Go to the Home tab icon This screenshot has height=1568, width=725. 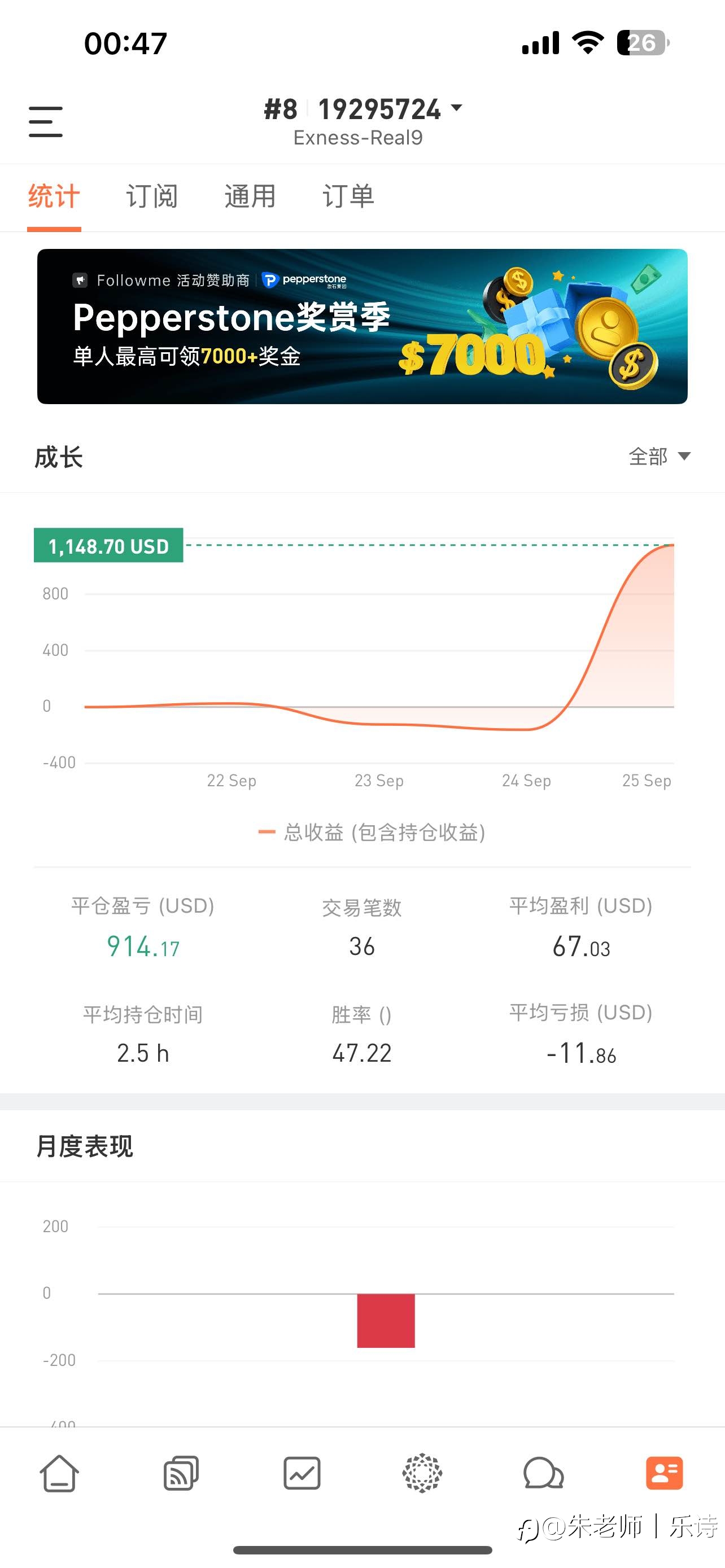coord(59,1474)
